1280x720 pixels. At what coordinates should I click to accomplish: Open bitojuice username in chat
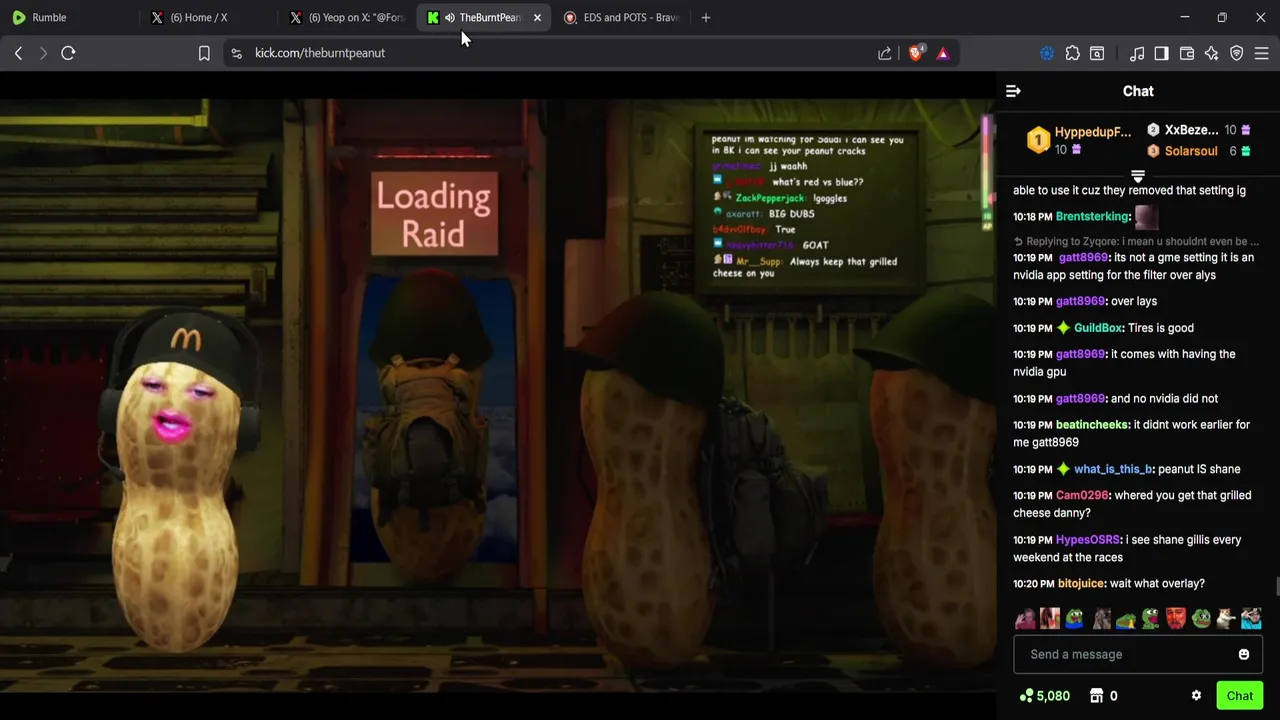pyautogui.click(x=1082, y=584)
